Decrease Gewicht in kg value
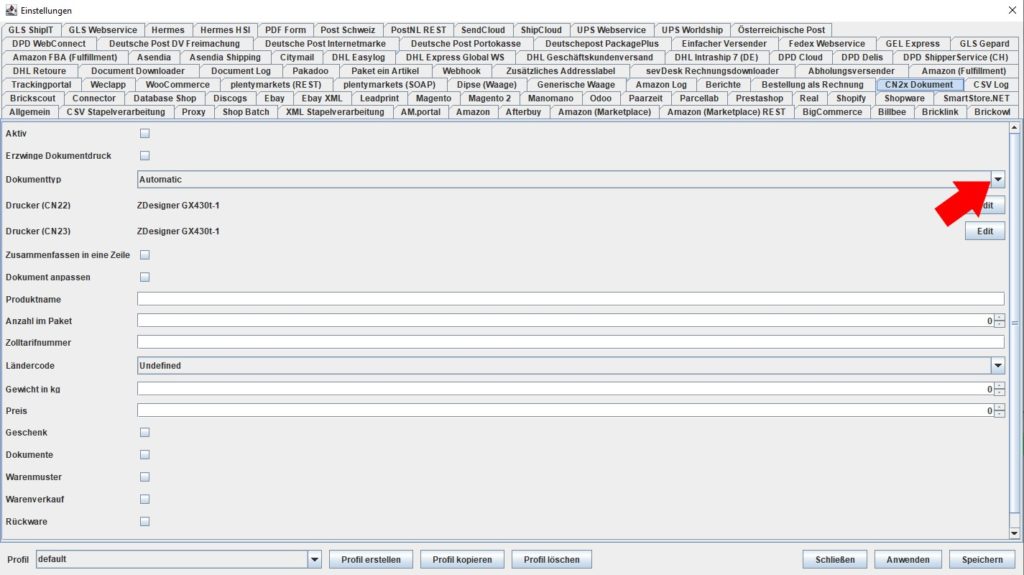Screen dimensions: 1024x575 999,393
